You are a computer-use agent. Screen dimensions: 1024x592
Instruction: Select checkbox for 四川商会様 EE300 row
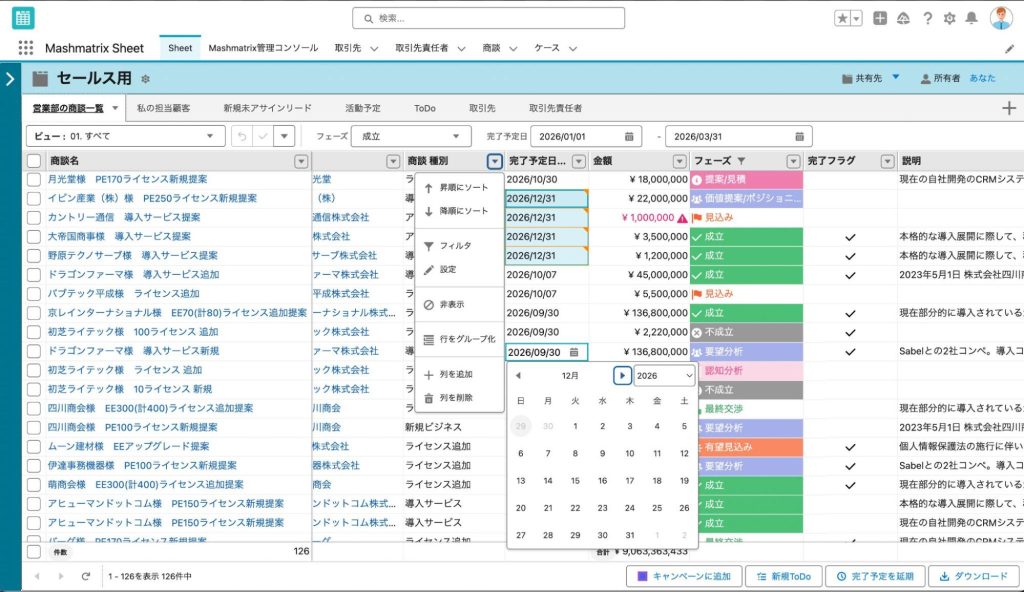click(x=34, y=408)
